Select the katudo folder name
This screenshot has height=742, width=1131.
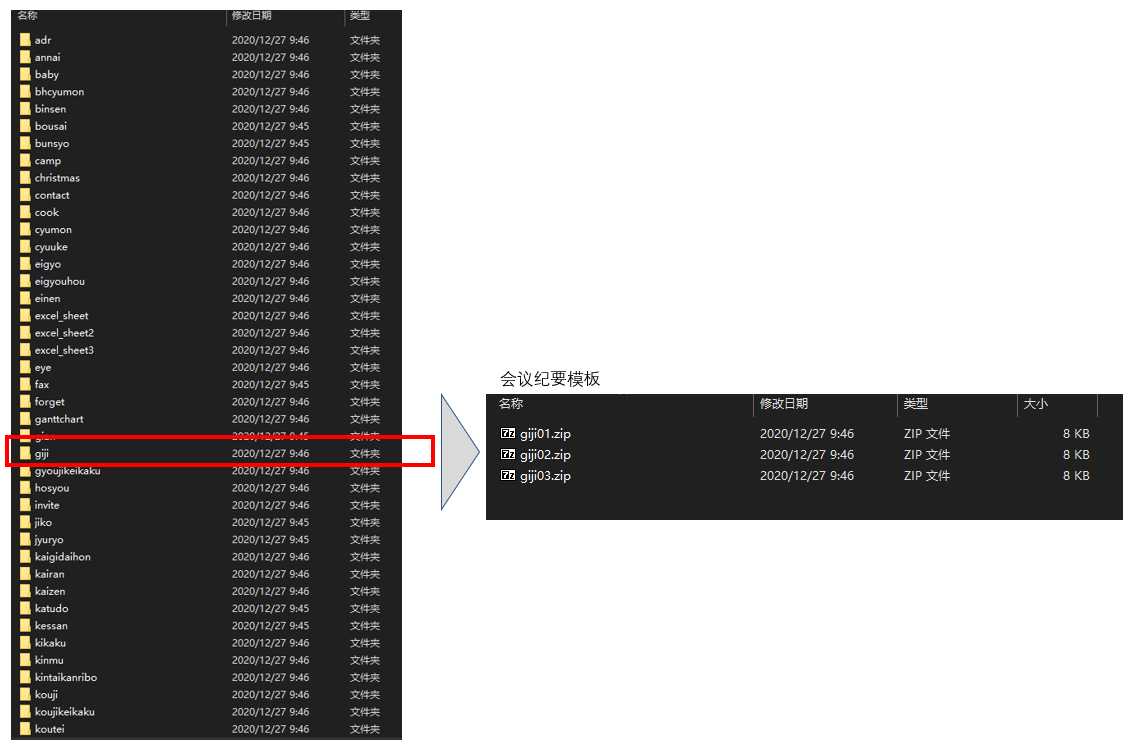tap(52, 609)
